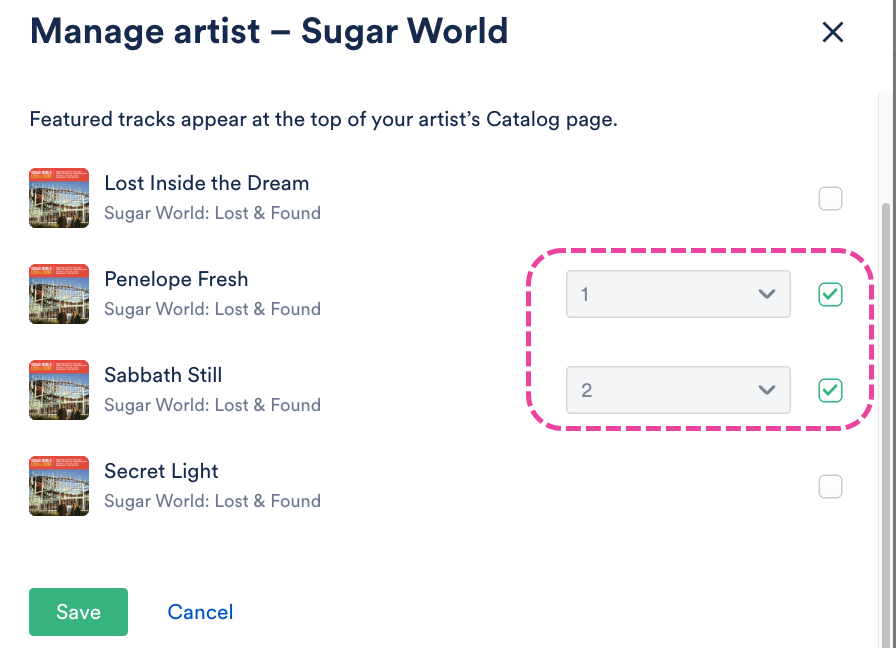Uncheck the Penelope Fresh featured checkbox
This screenshot has height=648, width=896.
[830, 294]
